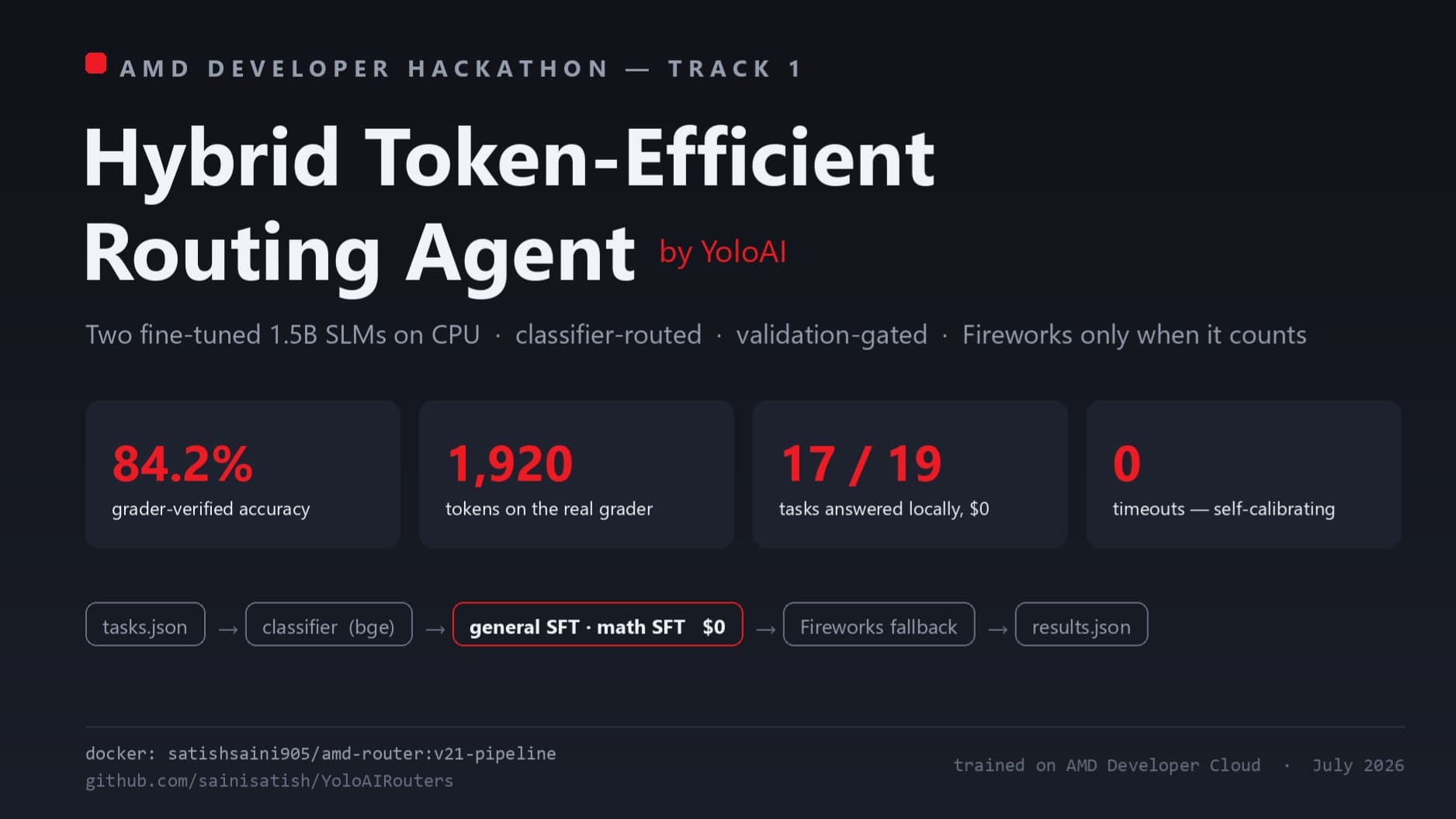
Task: Click the red square icon beside AMD heading
Action: (x=95, y=64)
